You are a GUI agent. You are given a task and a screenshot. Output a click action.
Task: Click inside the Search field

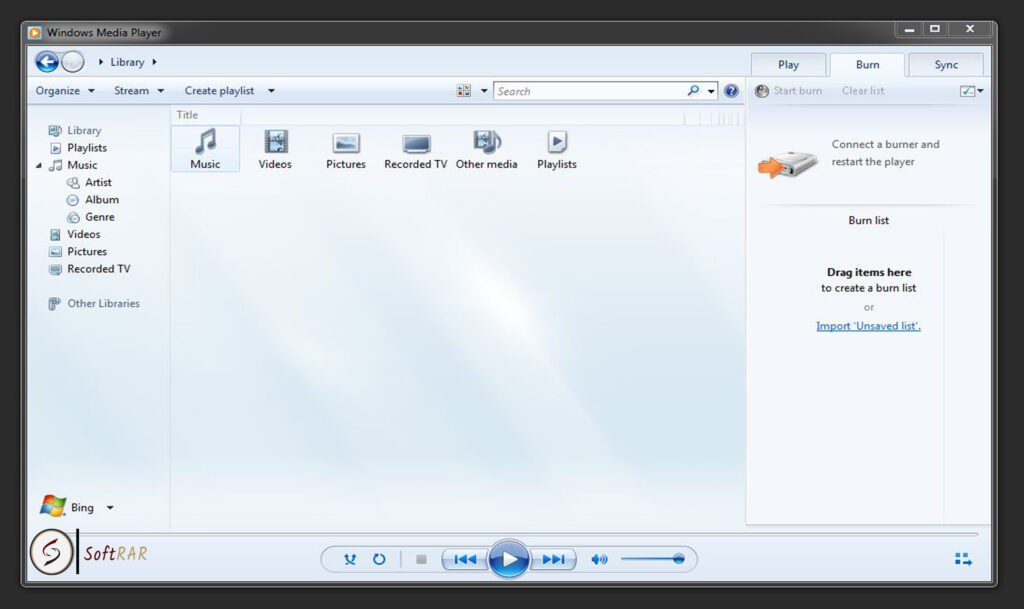(591, 91)
